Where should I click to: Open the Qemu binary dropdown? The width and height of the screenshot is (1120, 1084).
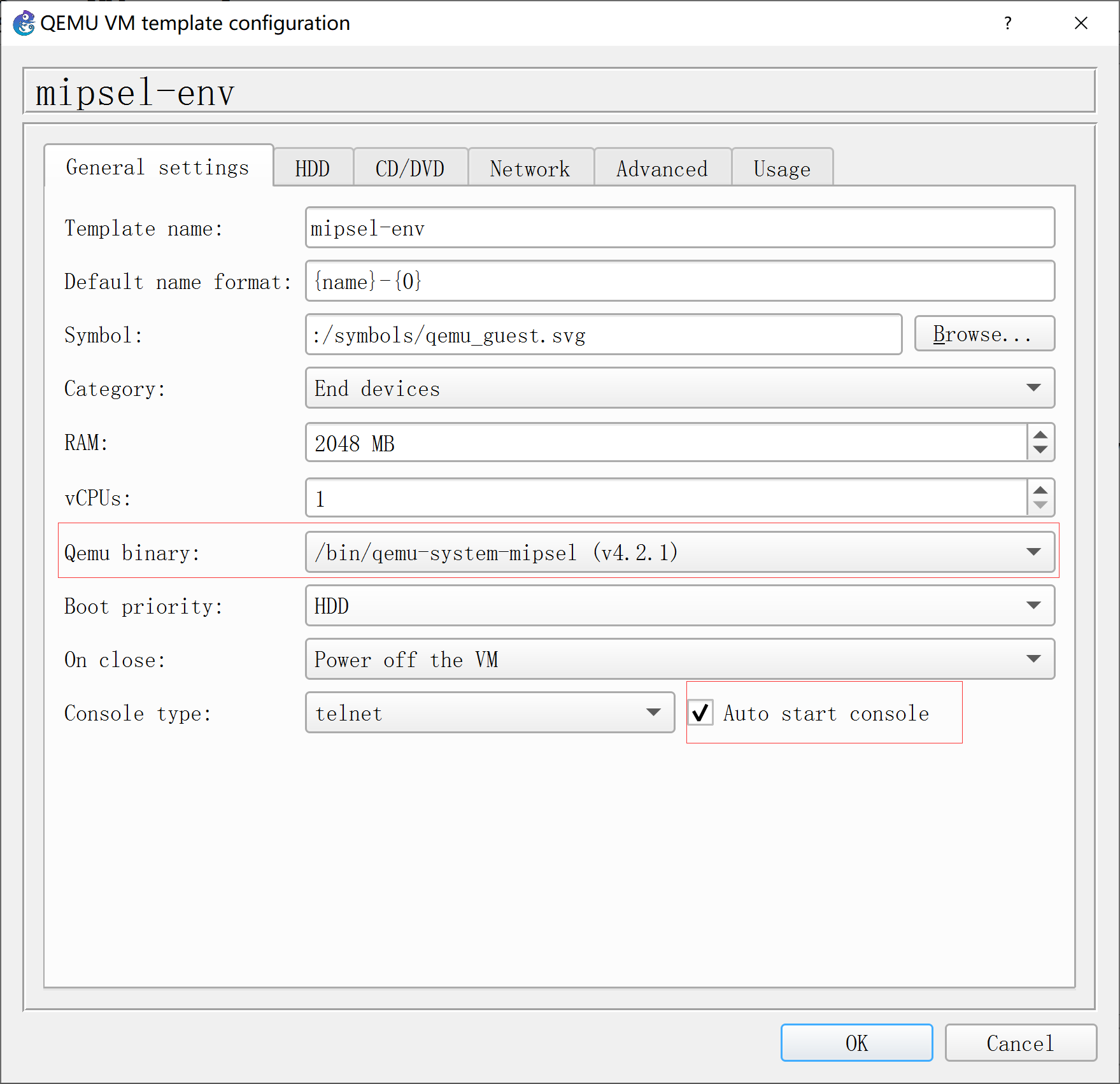1034,551
